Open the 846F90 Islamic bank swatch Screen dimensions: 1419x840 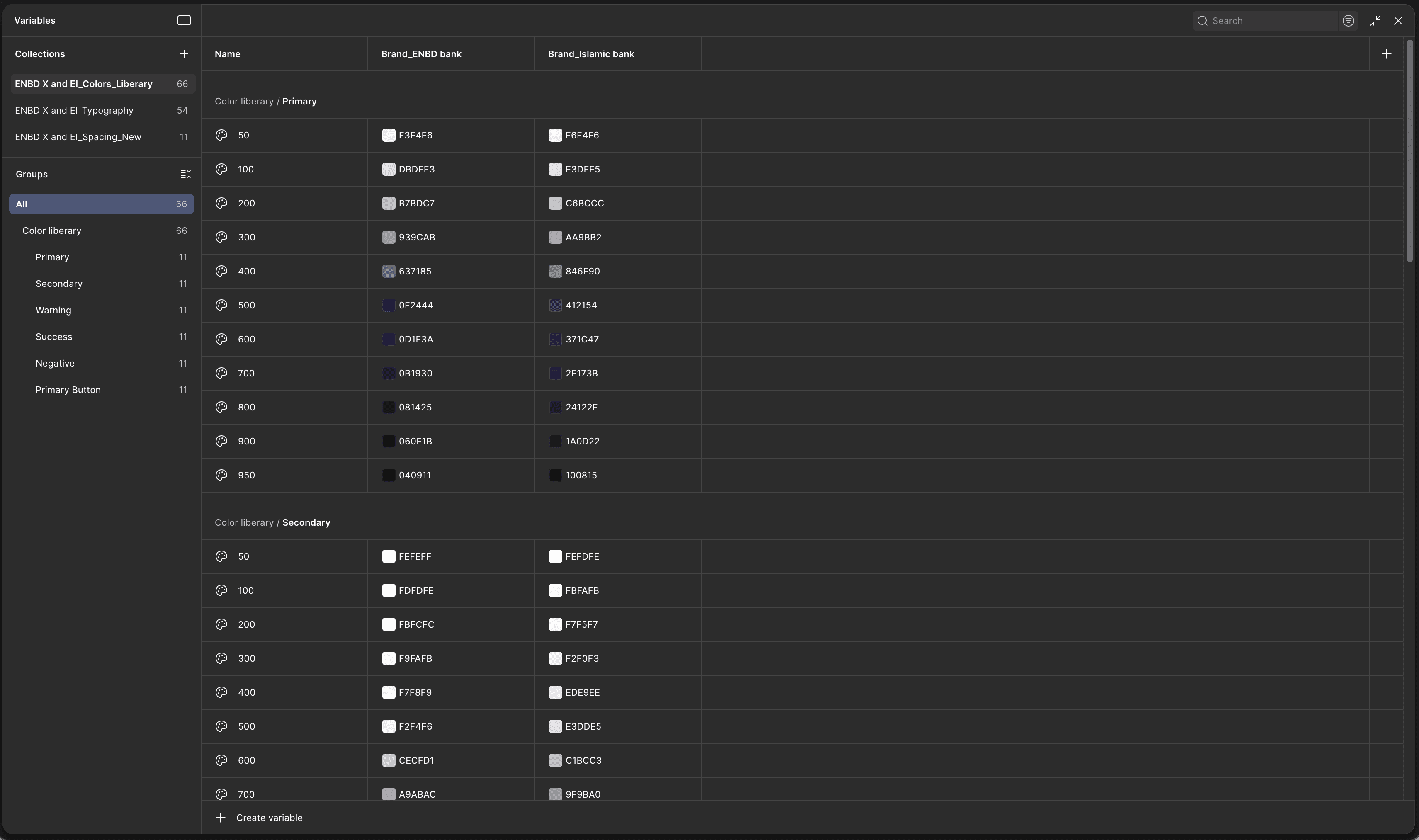pyautogui.click(x=555, y=271)
